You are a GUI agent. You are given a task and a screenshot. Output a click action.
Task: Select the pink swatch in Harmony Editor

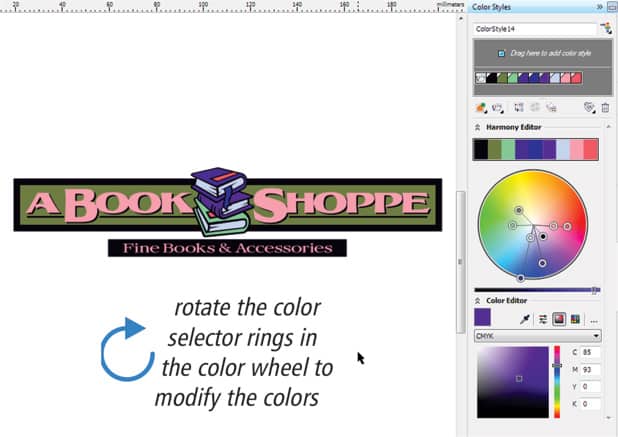click(x=590, y=149)
